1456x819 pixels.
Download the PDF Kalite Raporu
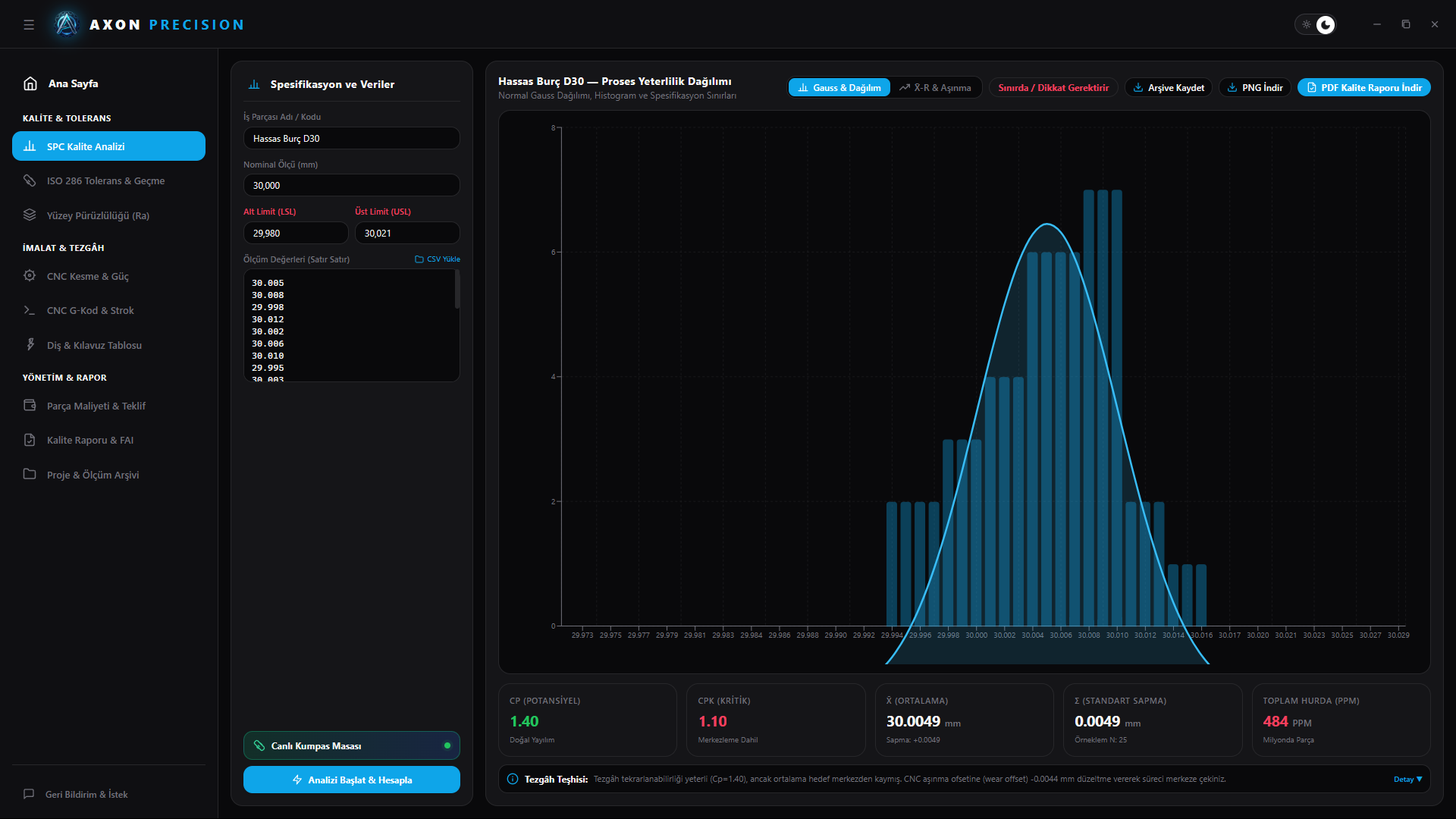1364,88
